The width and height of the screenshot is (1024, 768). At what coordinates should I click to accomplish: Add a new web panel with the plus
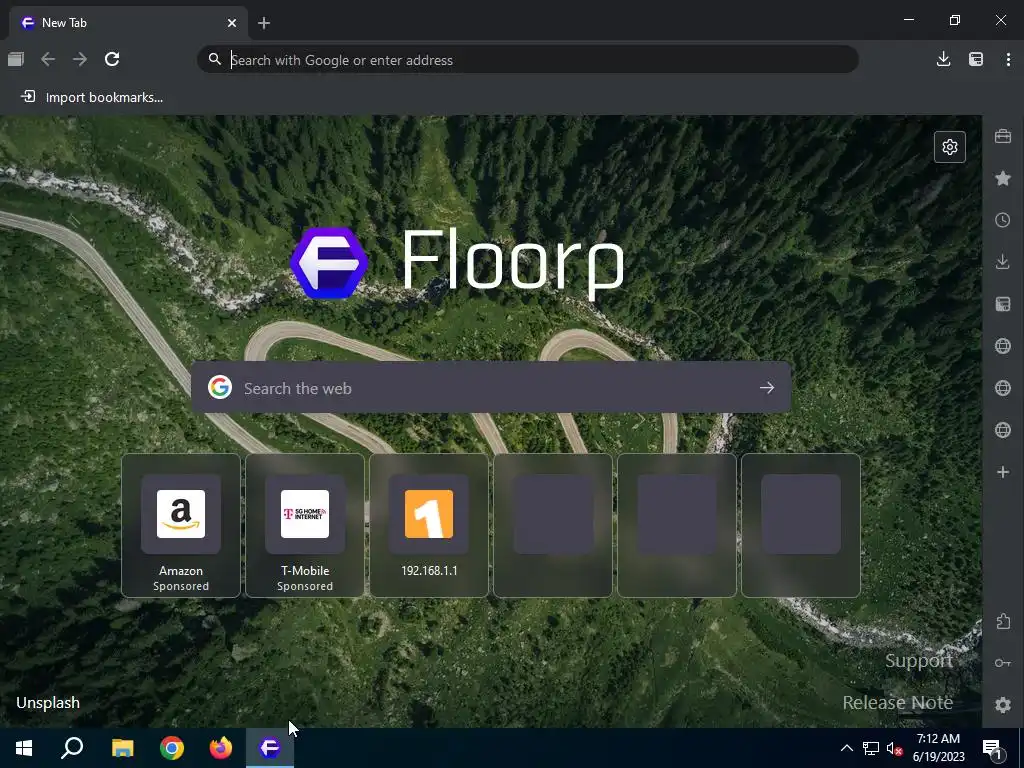tap(1003, 472)
